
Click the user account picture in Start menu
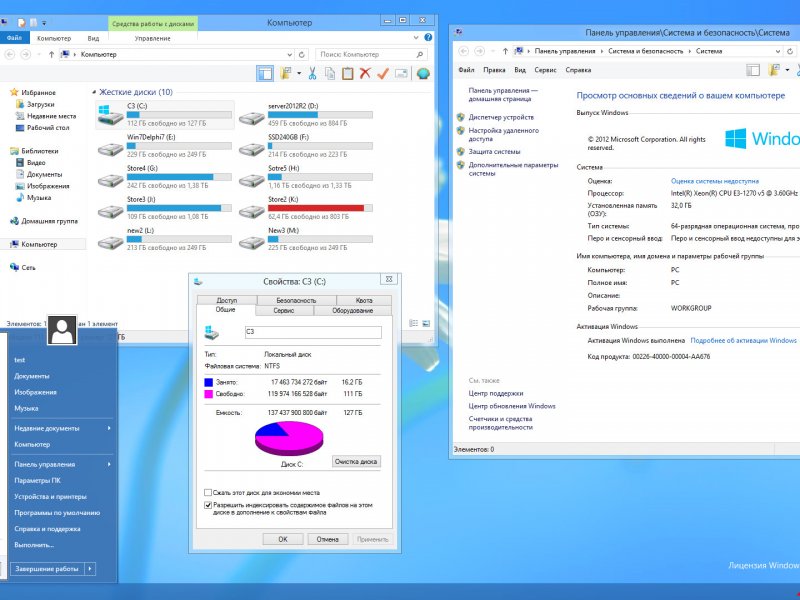coord(62,330)
